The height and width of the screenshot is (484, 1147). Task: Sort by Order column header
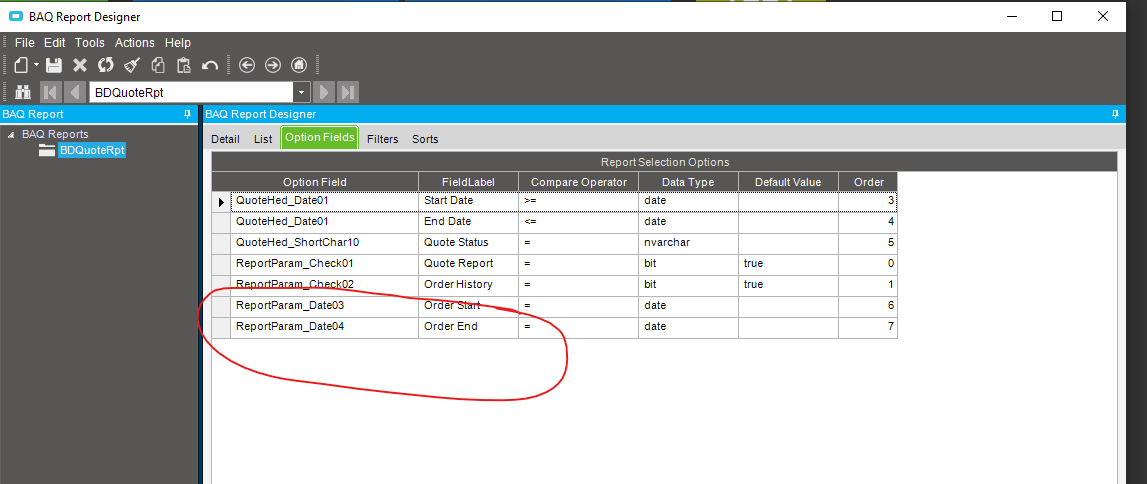tap(868, 182)
